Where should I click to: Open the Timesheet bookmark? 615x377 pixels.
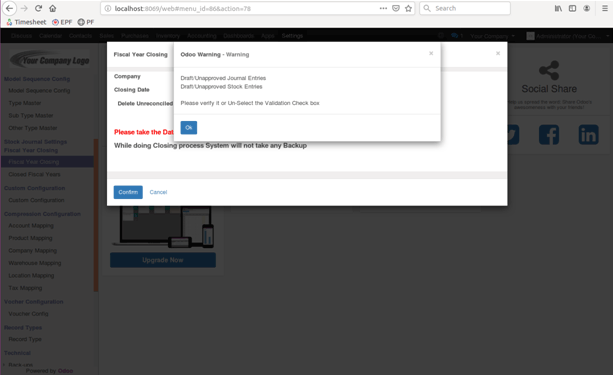pos(26,22)
